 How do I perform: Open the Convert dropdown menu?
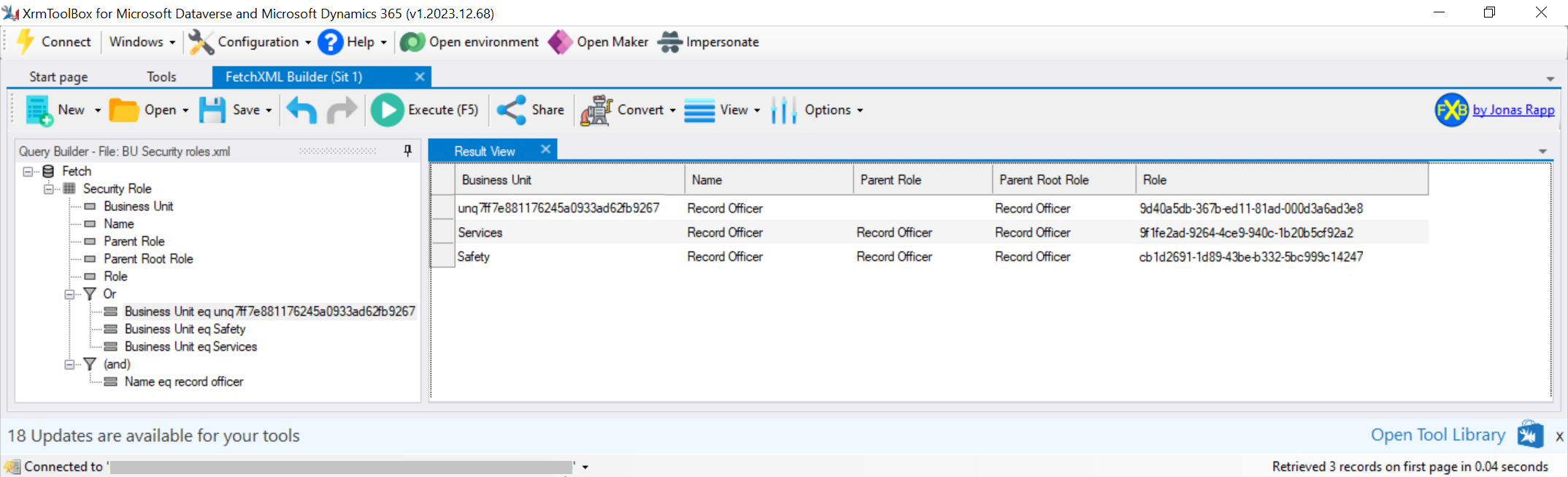[x=672, y=110]
